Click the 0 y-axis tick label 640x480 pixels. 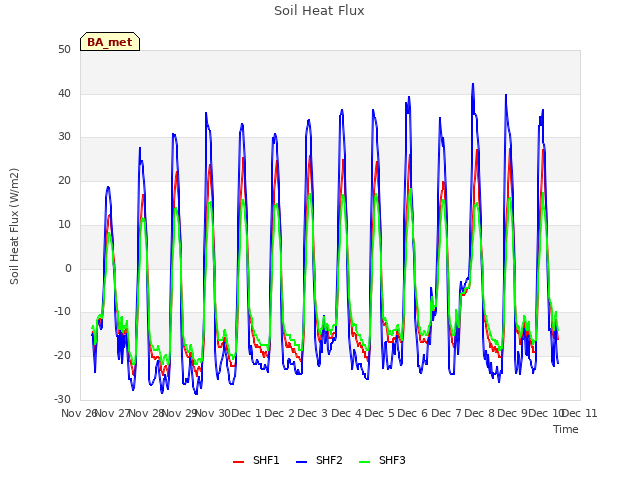point(68,269)
